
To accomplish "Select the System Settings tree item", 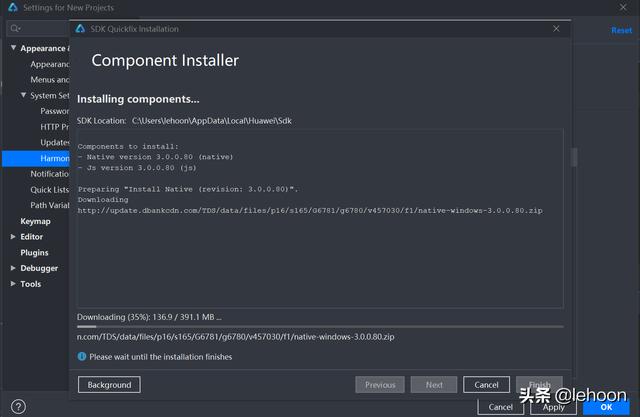I will [49, 95].
